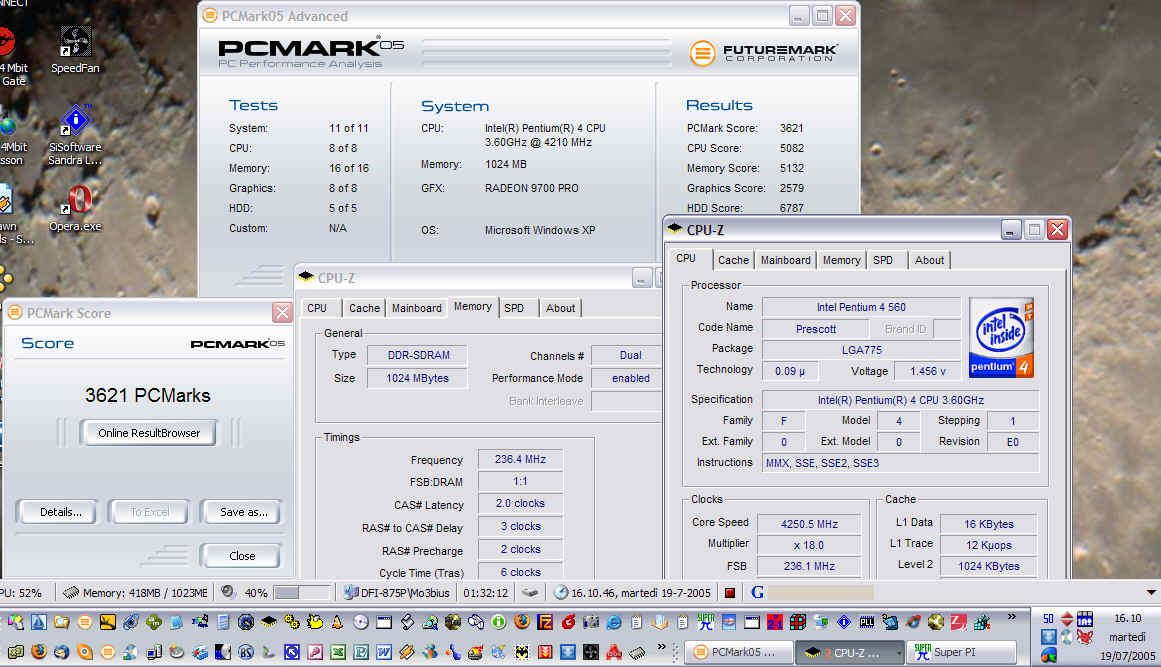Launch VLC cone icon in quick launch
Screen dimensions: 1161x667
[337, 622]
